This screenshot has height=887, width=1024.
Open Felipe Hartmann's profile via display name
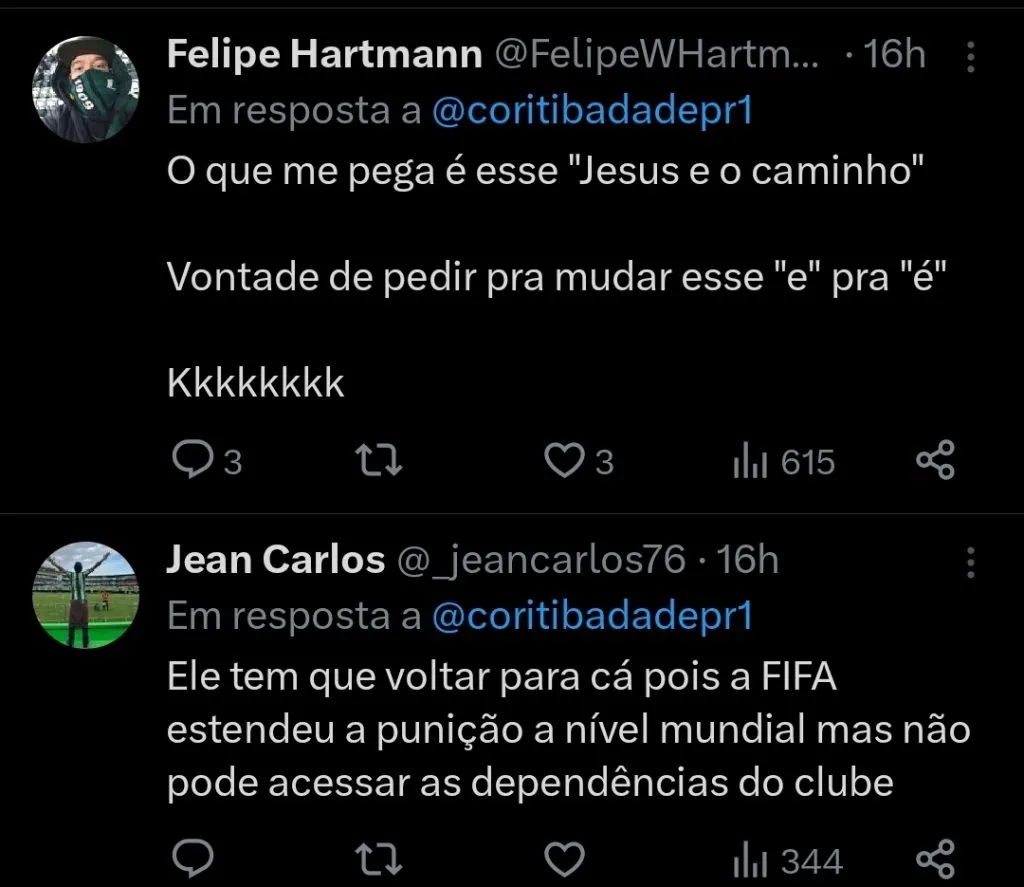click(x=324, y=55)
